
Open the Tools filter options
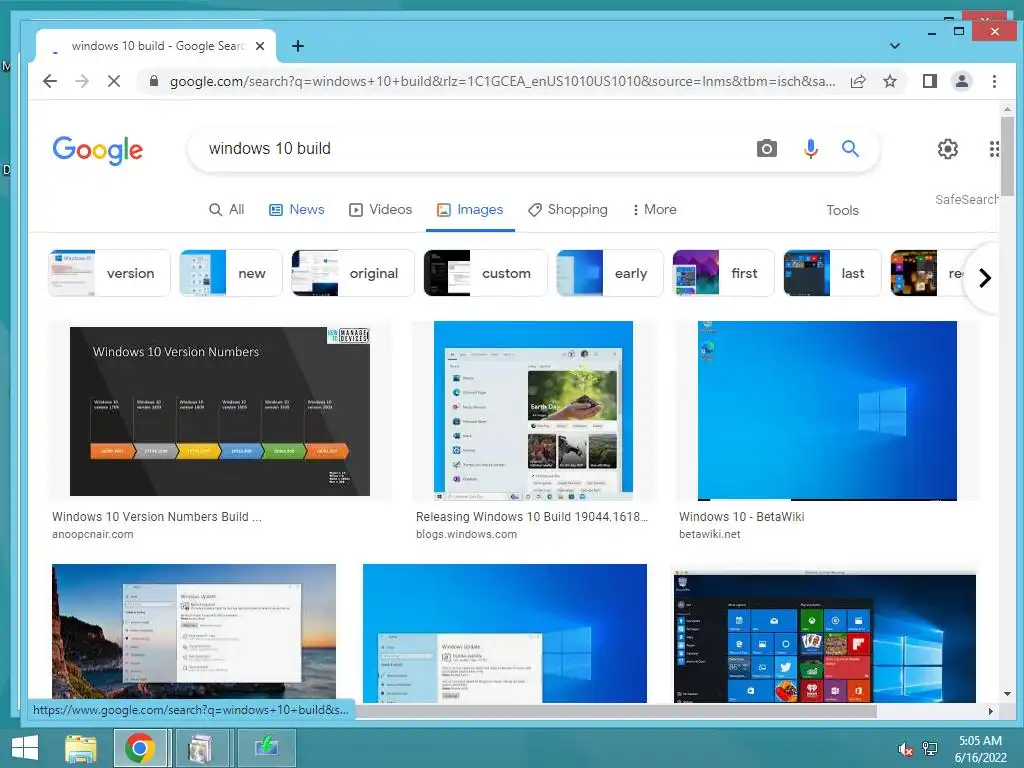point(842,210)
